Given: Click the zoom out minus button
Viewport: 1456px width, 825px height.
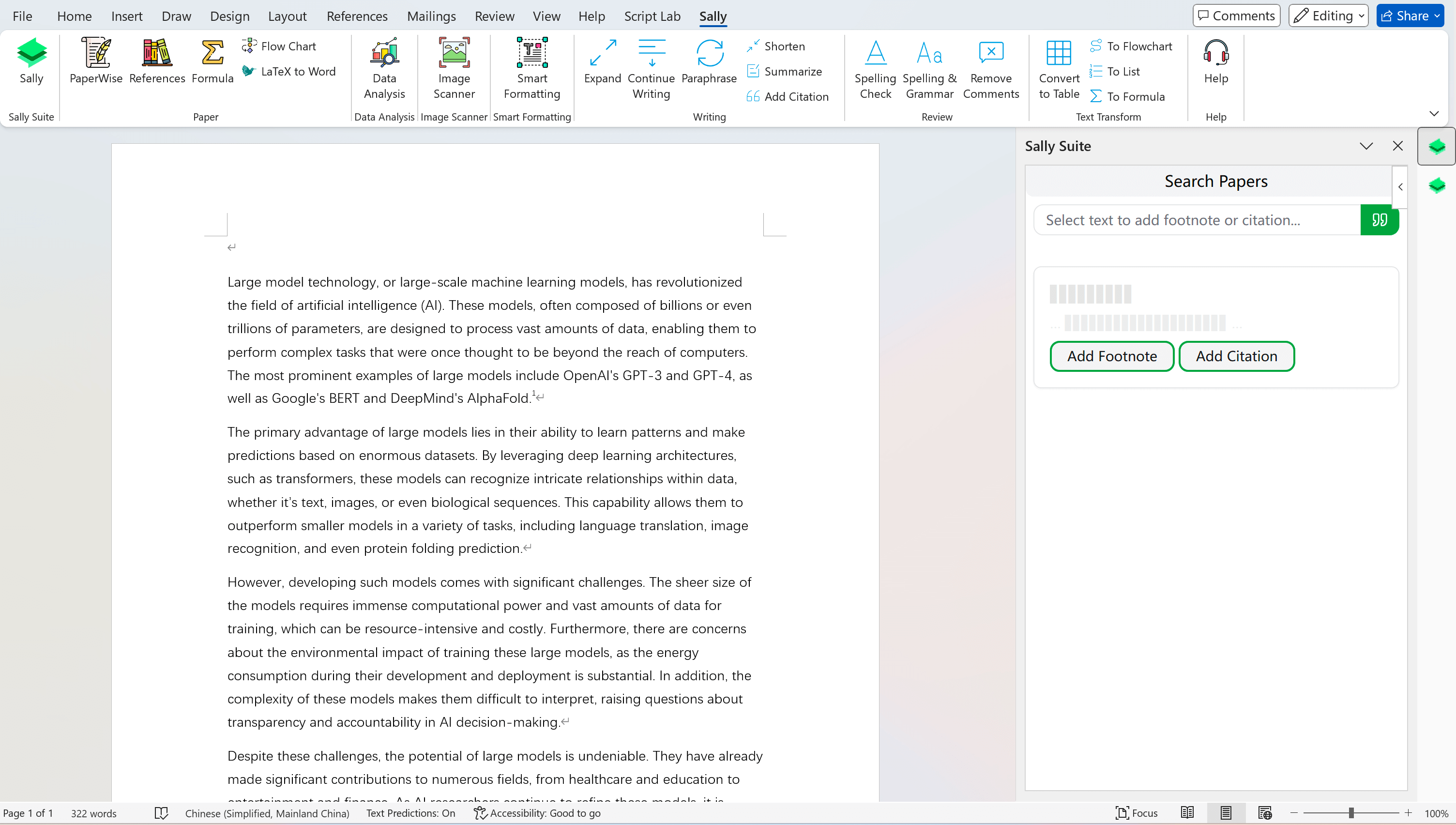Looking at the screenshot, I should [x=1293, y=813].
